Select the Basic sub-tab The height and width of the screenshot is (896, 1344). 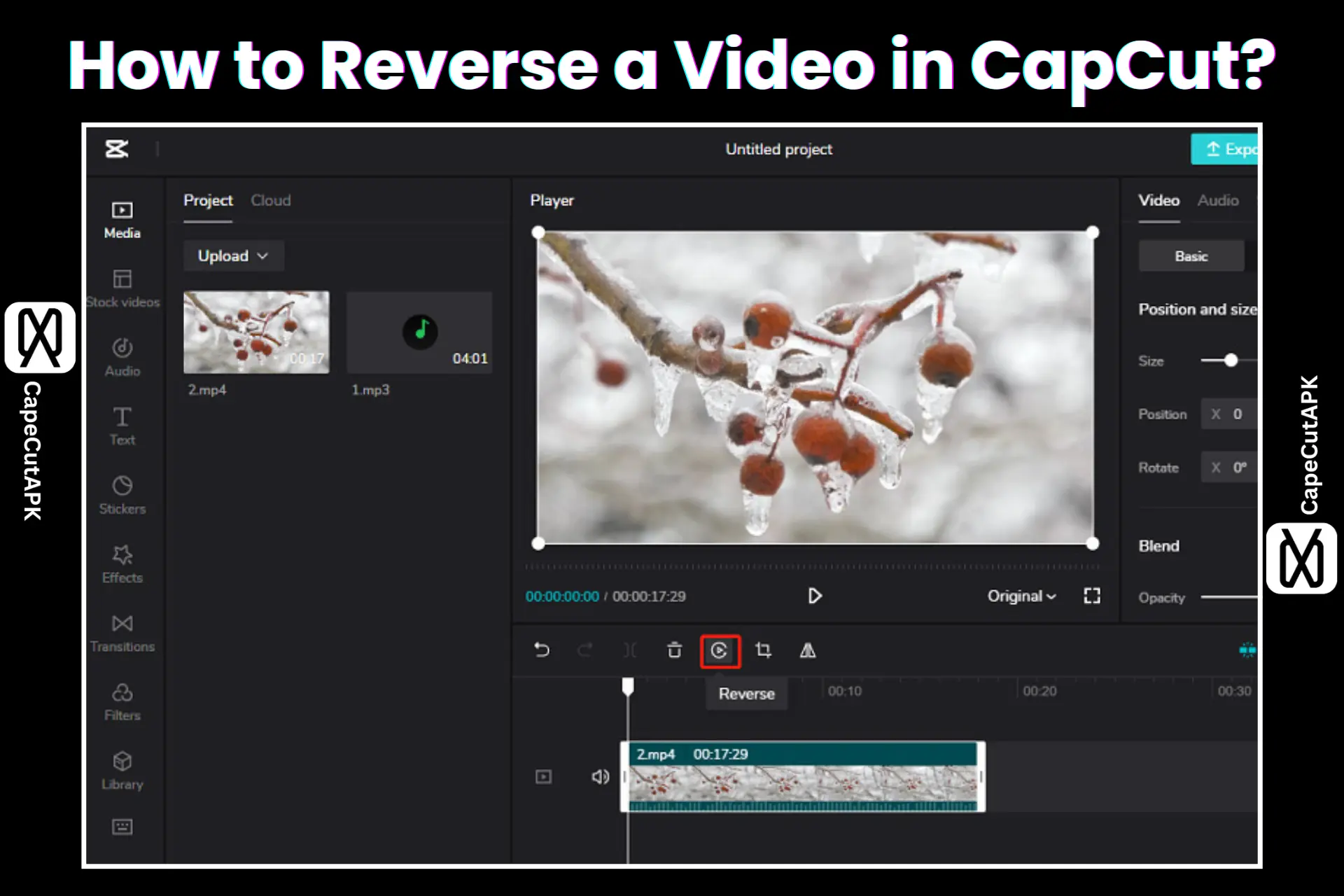tap(1191, 256)
